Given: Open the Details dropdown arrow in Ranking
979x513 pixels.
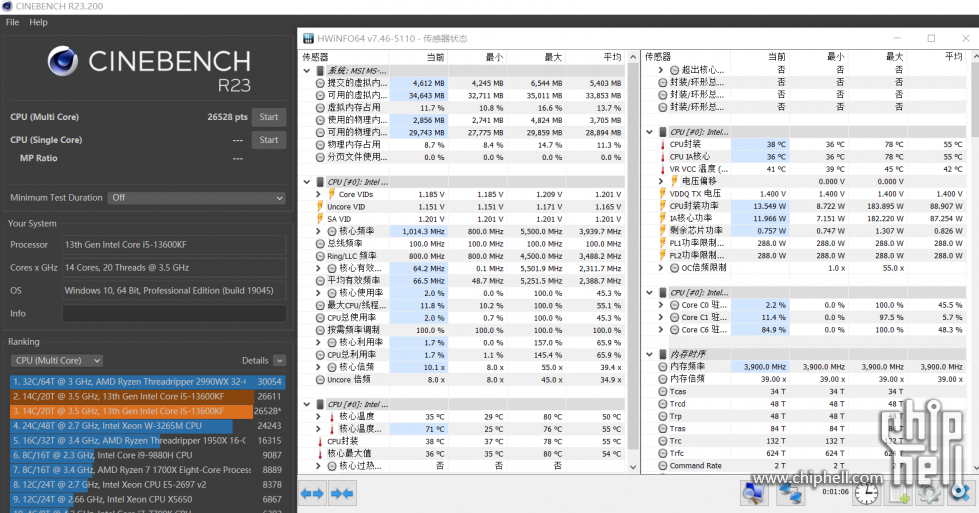Looking at the screenshot, I should click(279, 361).
